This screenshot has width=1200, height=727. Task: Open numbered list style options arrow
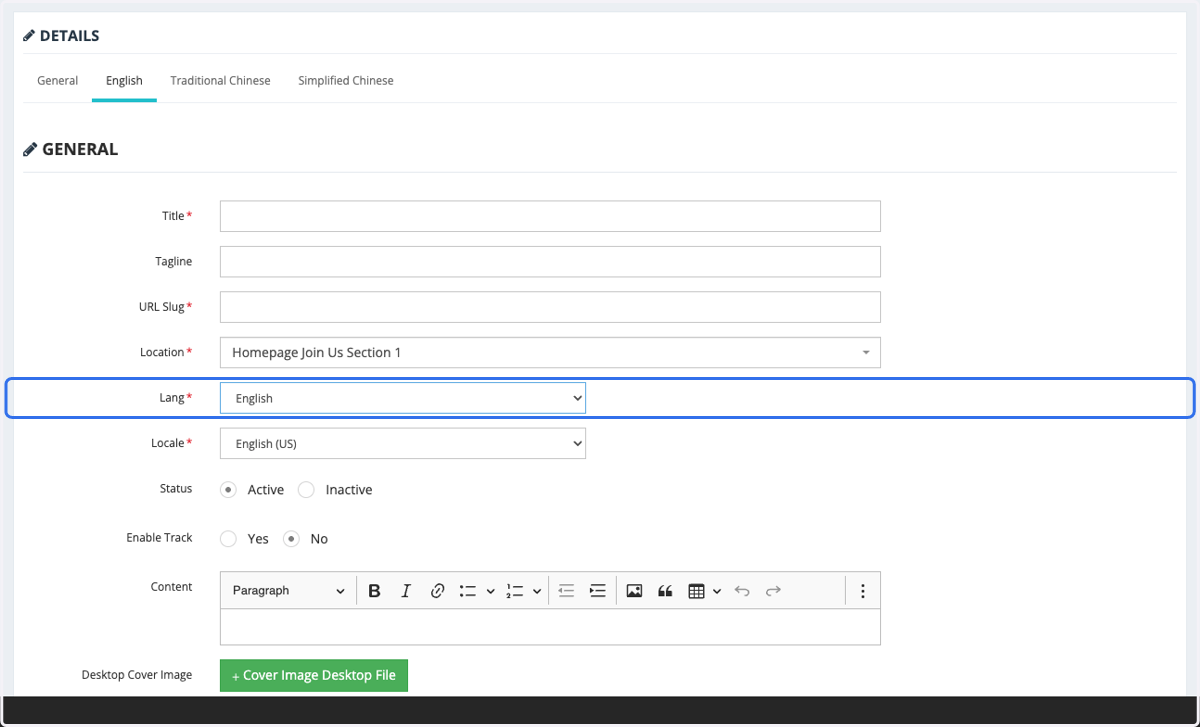coord(537,591)
